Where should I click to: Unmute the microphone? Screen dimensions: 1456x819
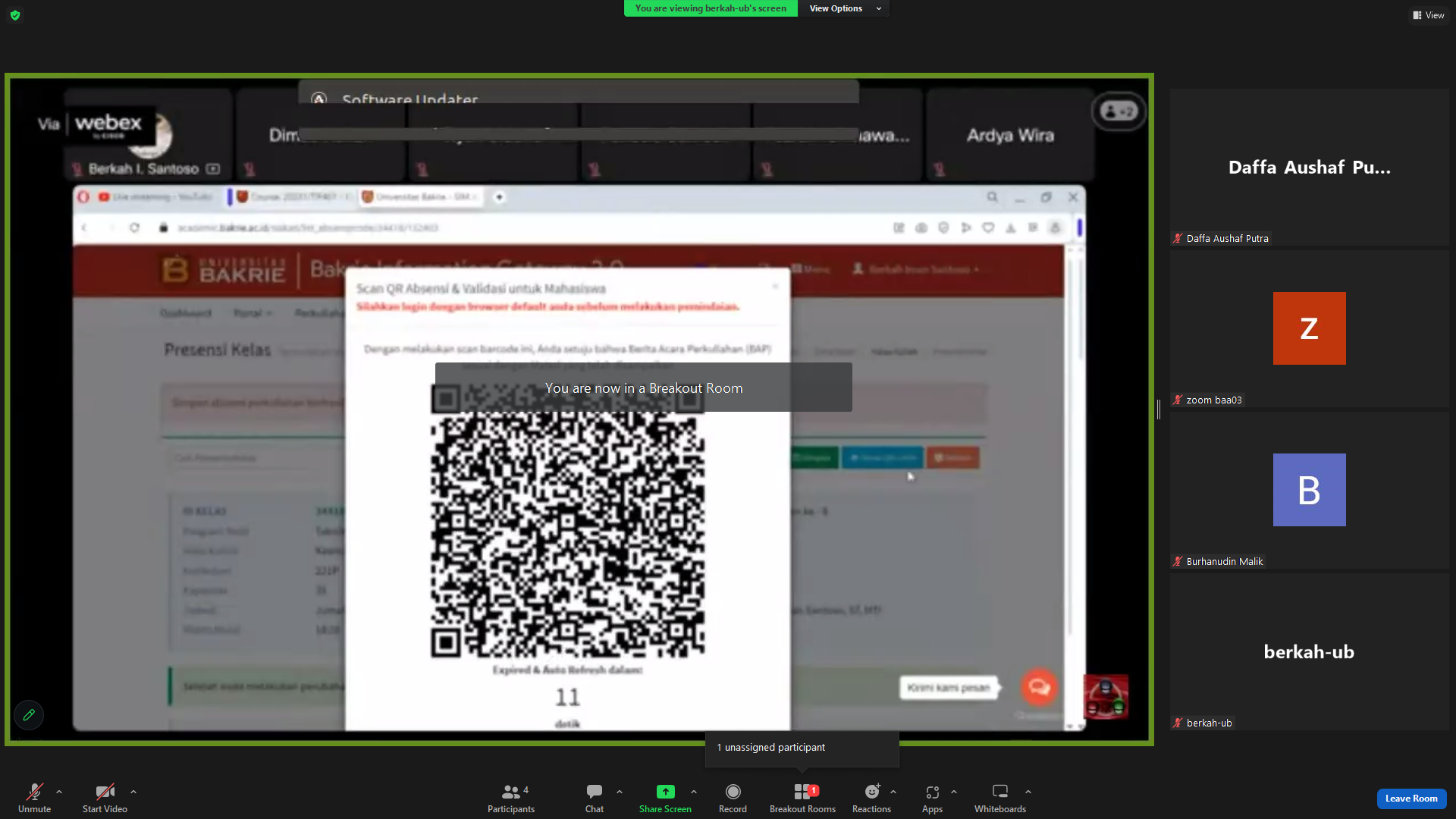coord(35,798)
